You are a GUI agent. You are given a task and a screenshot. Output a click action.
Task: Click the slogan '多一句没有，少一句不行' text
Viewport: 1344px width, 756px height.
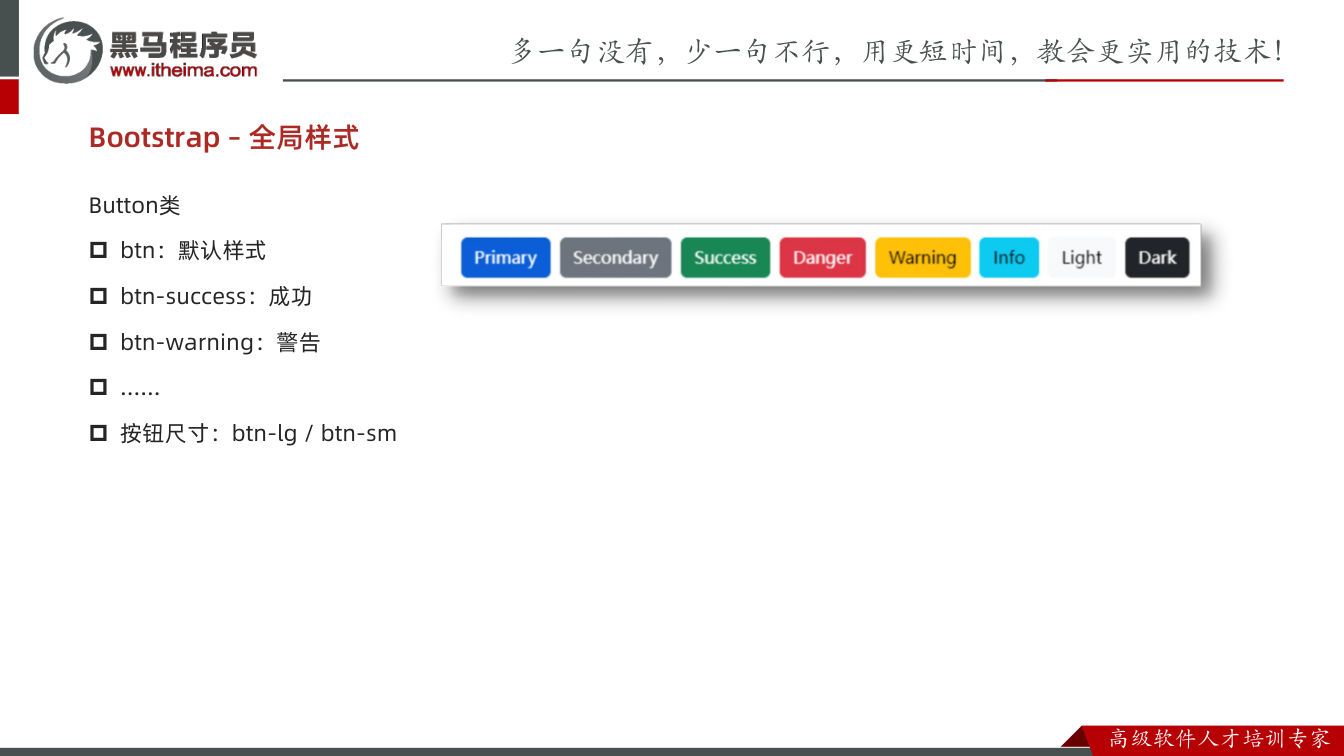click(671, 51)
